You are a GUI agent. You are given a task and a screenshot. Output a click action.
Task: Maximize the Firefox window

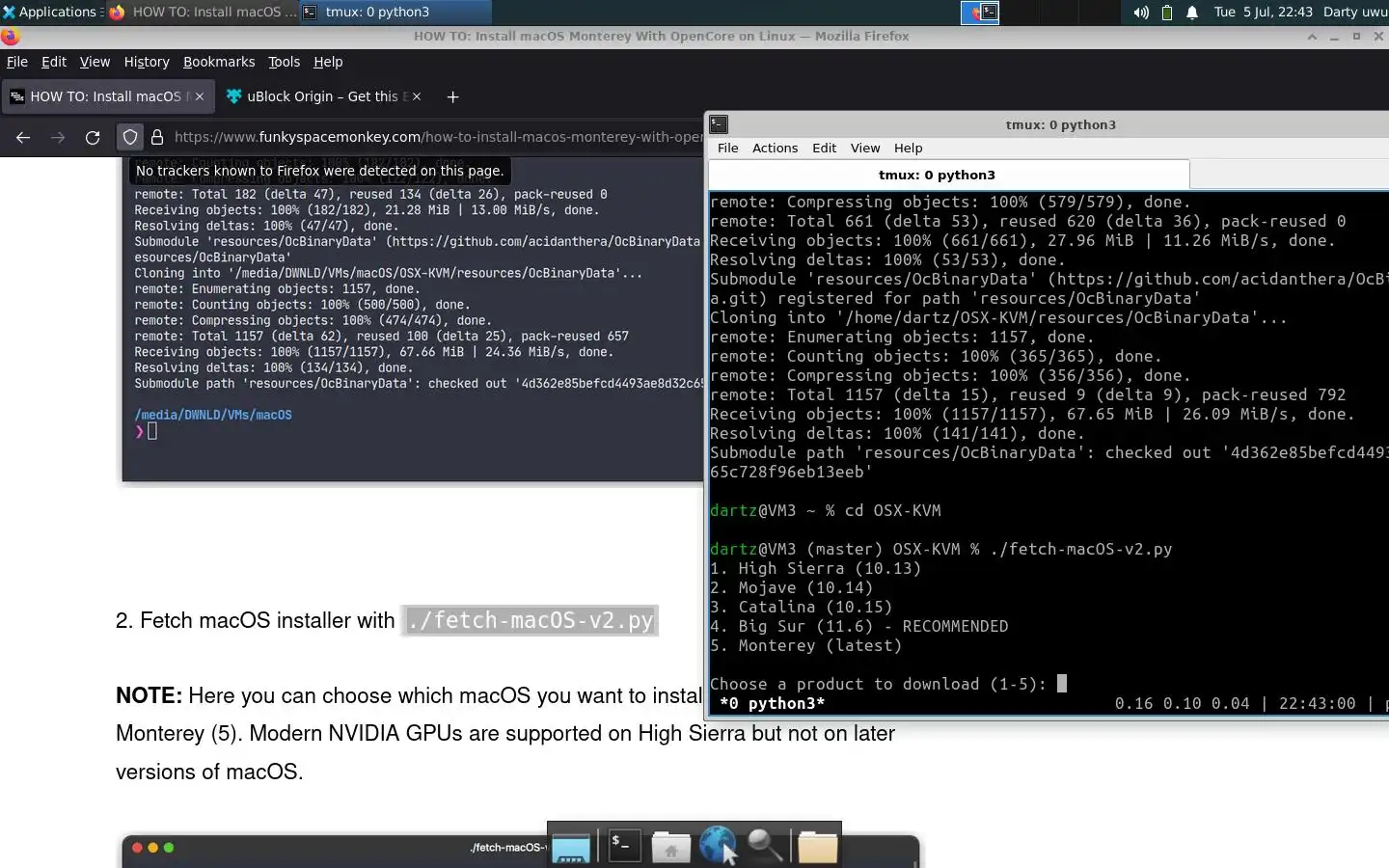click(x=1356, y=36)
